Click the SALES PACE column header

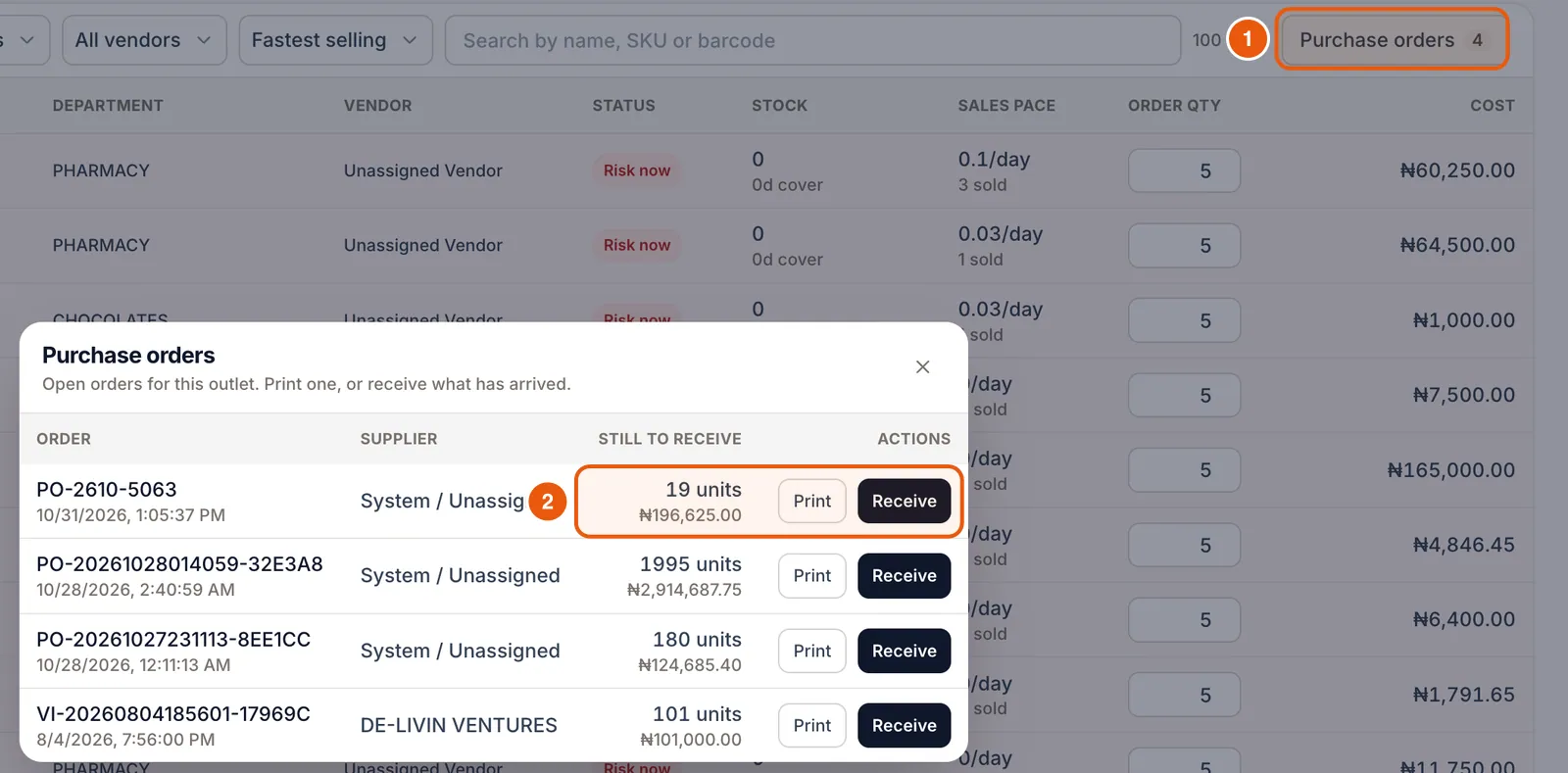(x=1006, y=105)
